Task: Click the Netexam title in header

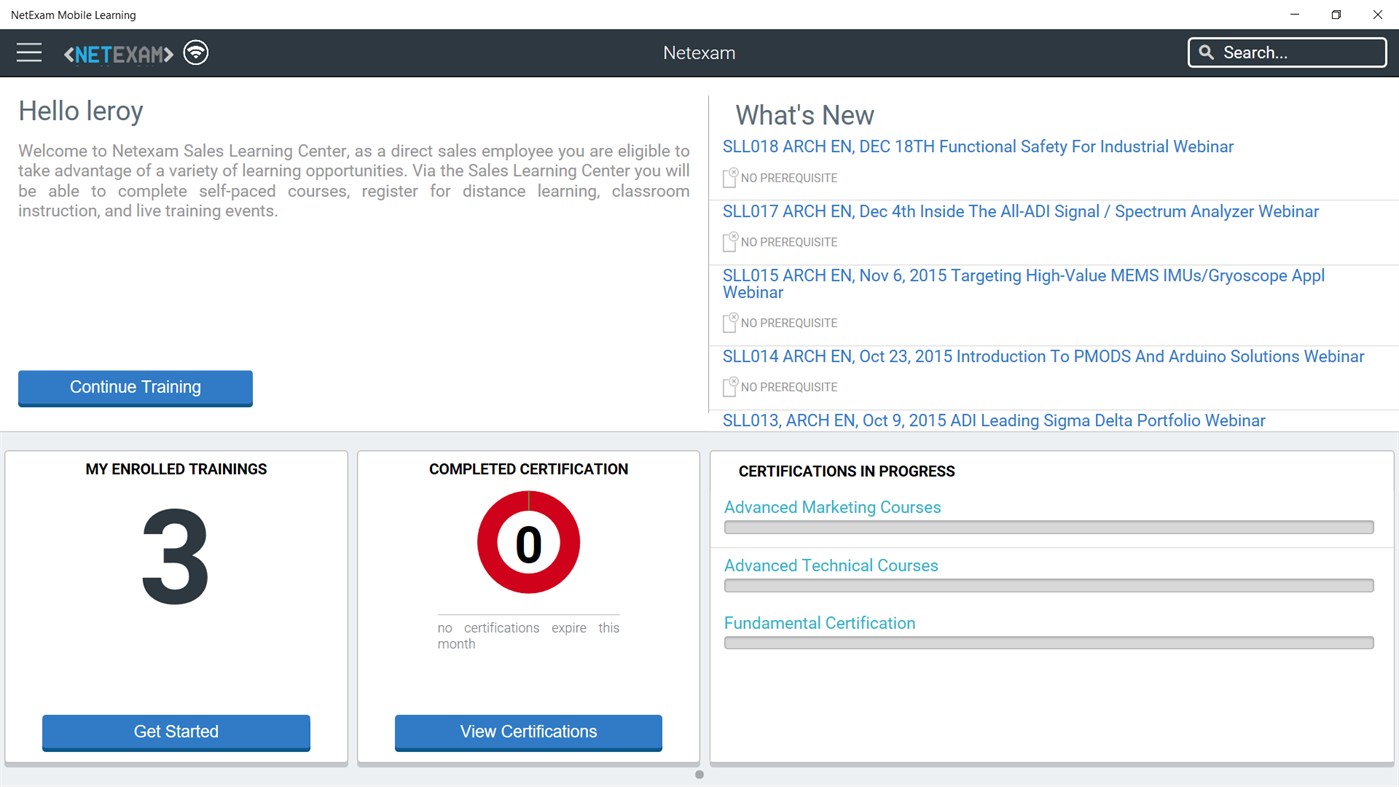Action: [x=699, y=53]
